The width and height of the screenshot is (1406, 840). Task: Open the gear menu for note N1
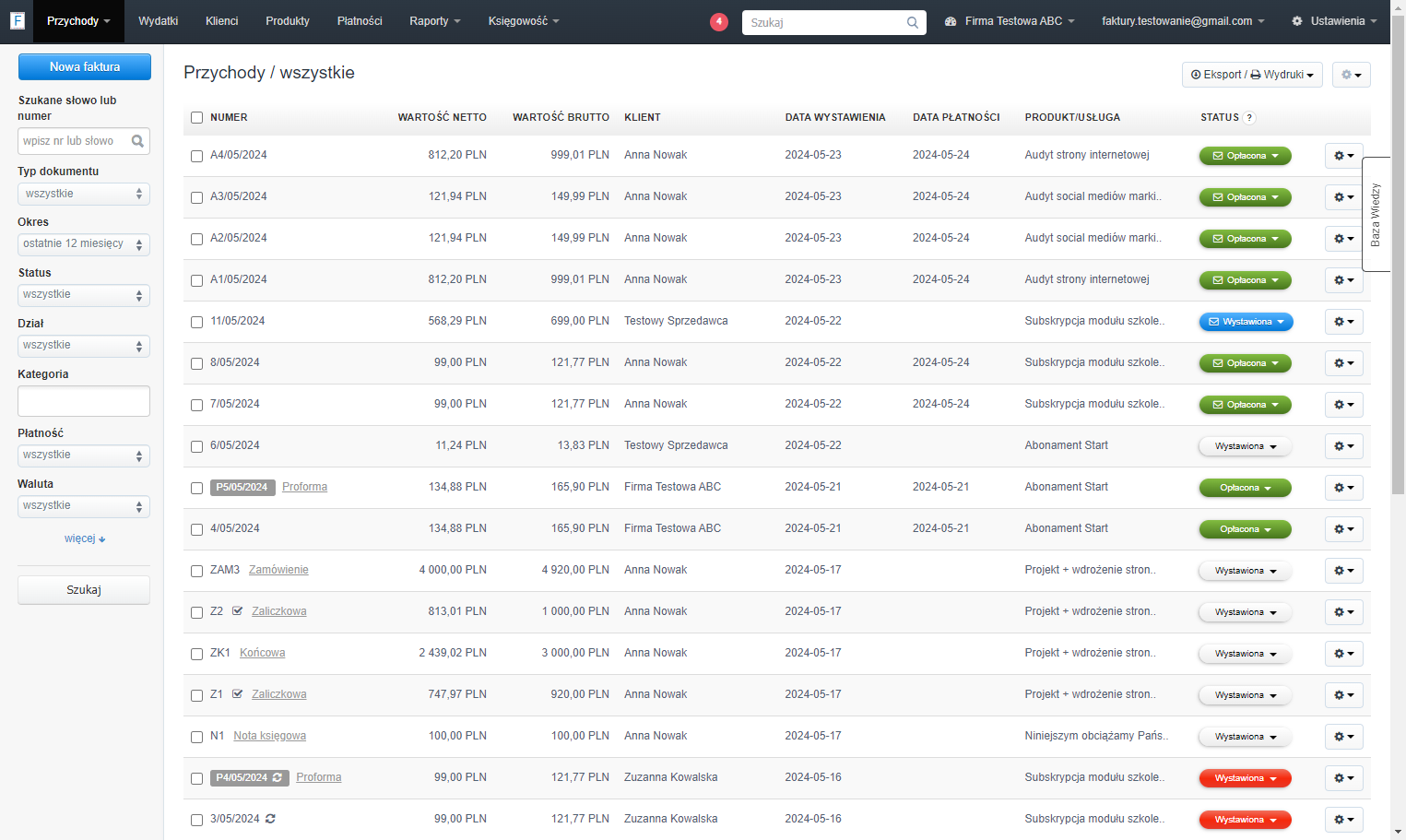coord(1343,737)
